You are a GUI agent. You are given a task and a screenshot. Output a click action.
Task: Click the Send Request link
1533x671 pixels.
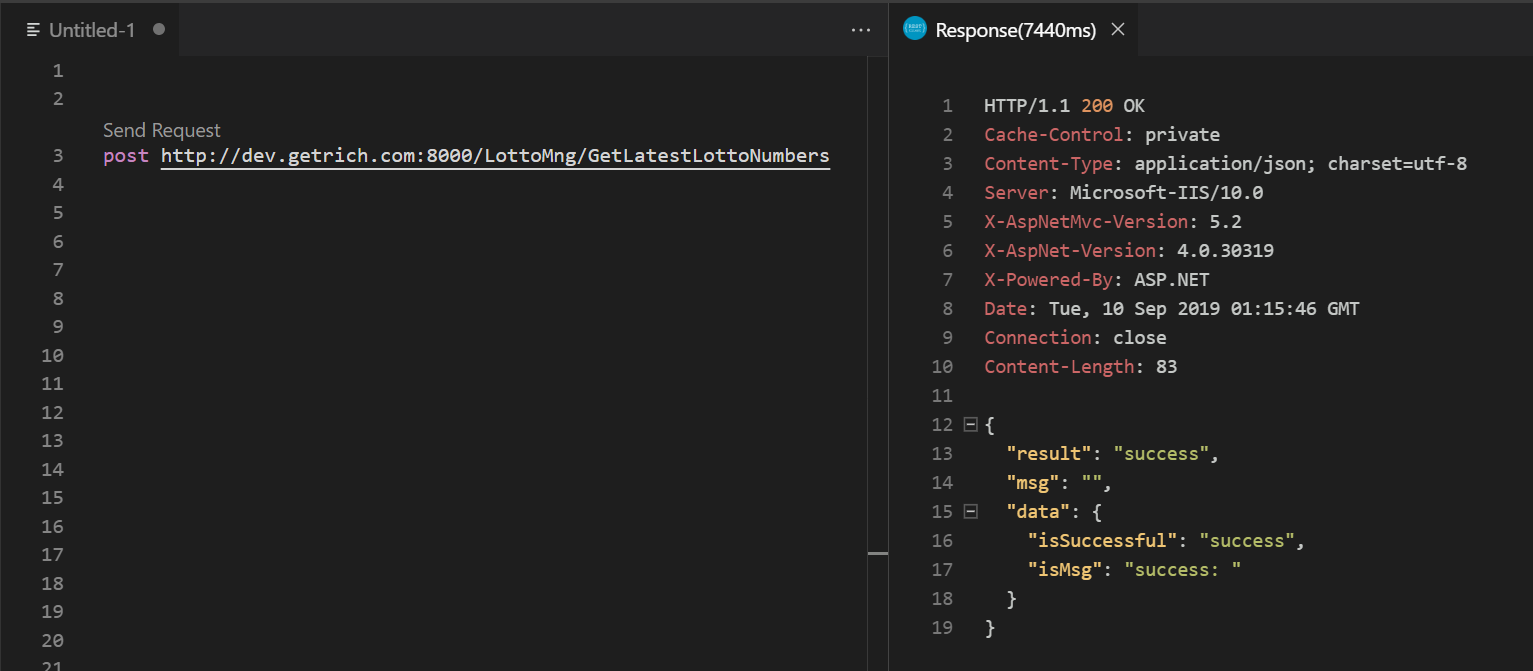(162, 130)
